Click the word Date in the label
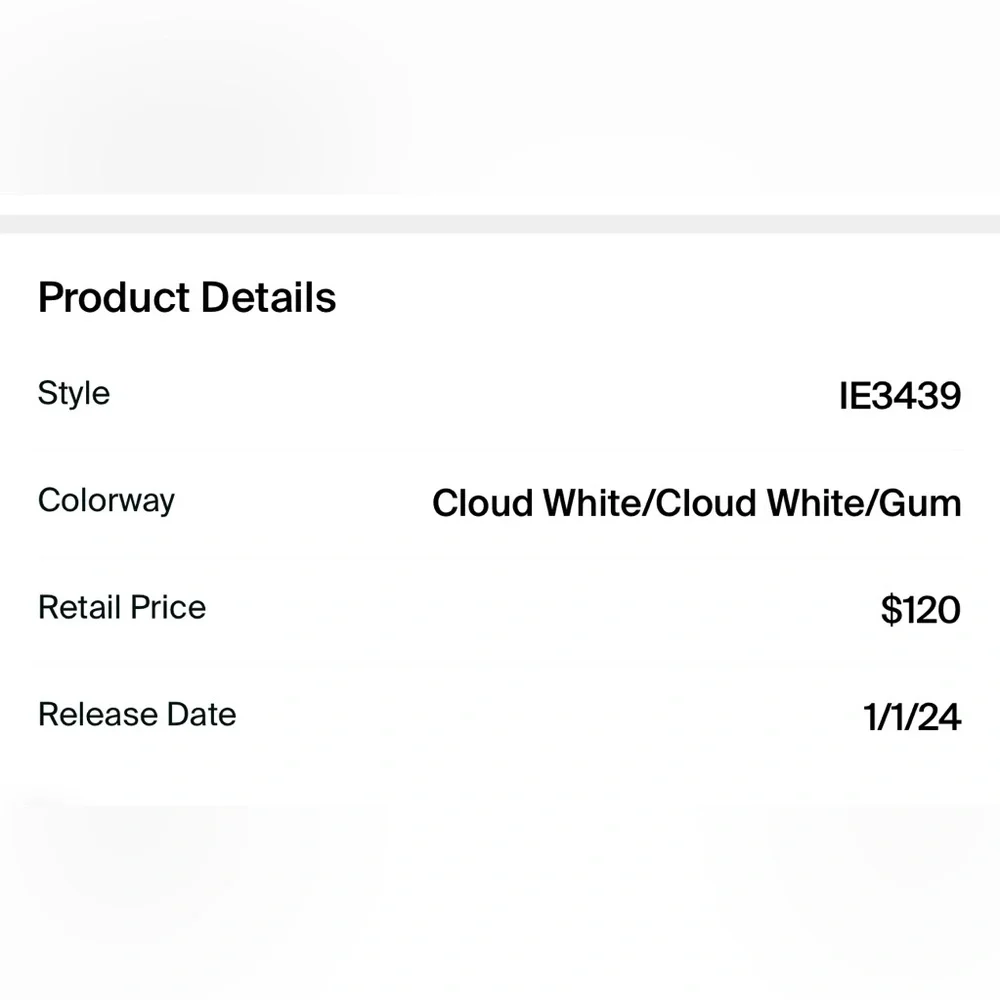The width and height of the screenshot is (1000, 1000). click(x=201, y=714)
